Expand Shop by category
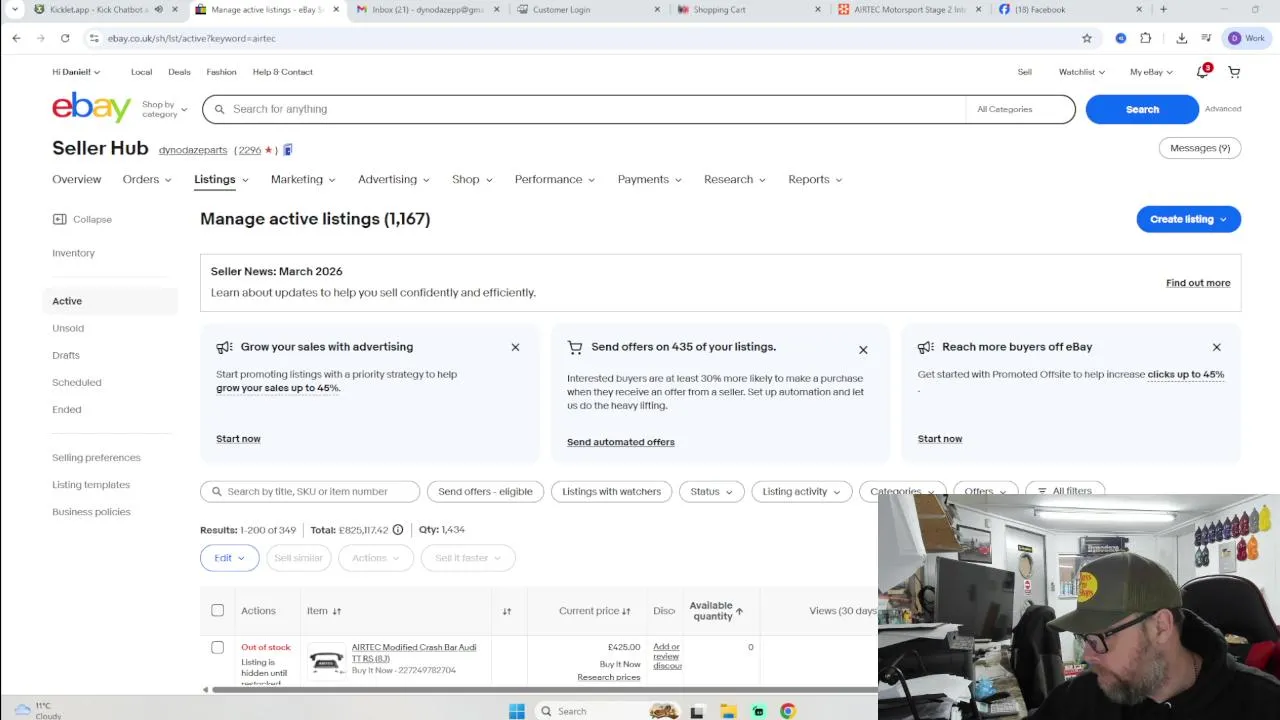The height and width of the screenshot is (720, 1280). (164, 109)
